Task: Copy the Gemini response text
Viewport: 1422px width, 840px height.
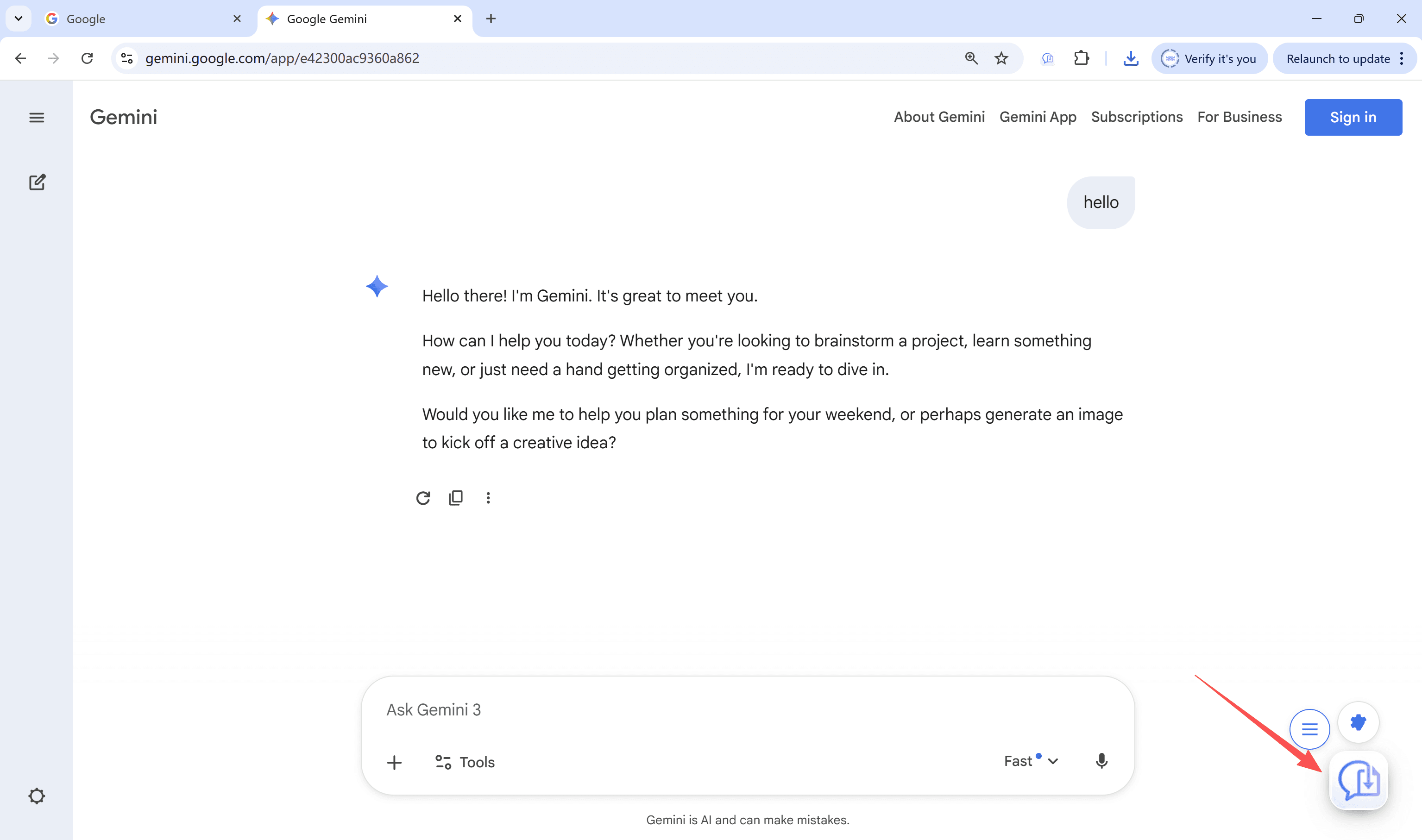Action: (456, 497)
